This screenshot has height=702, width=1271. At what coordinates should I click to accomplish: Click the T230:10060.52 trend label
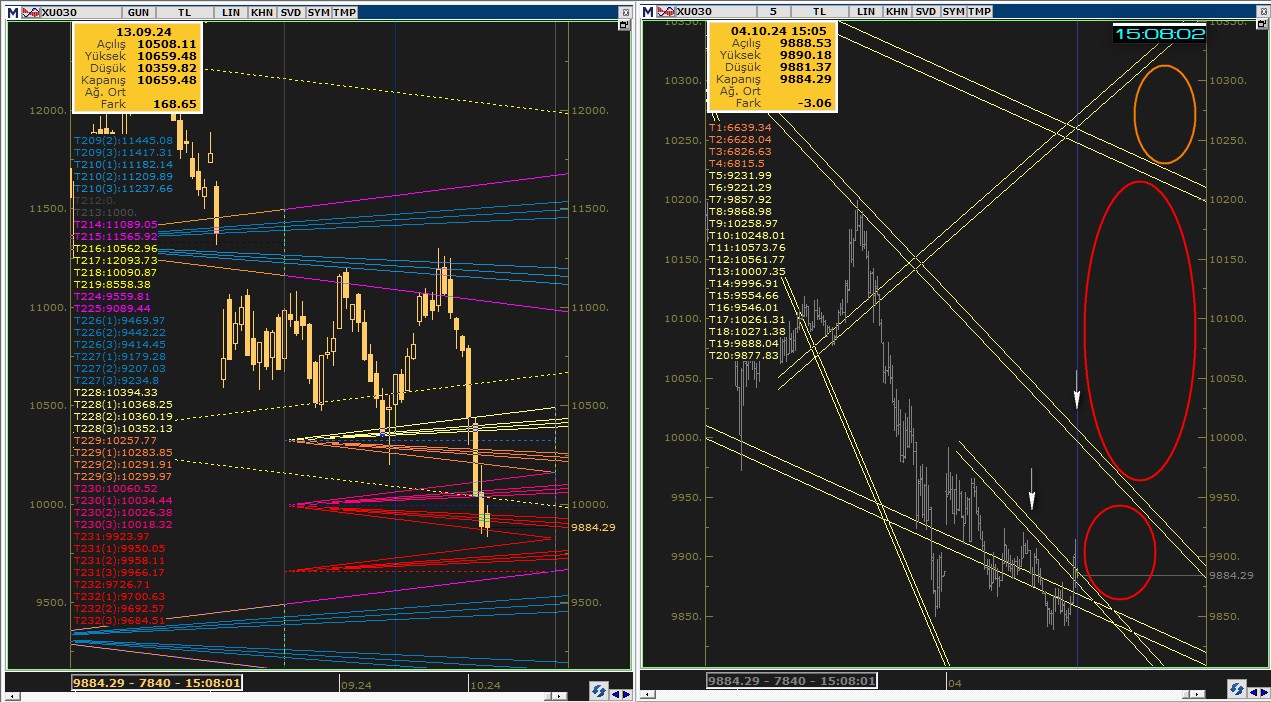click(x=116, y=489)
